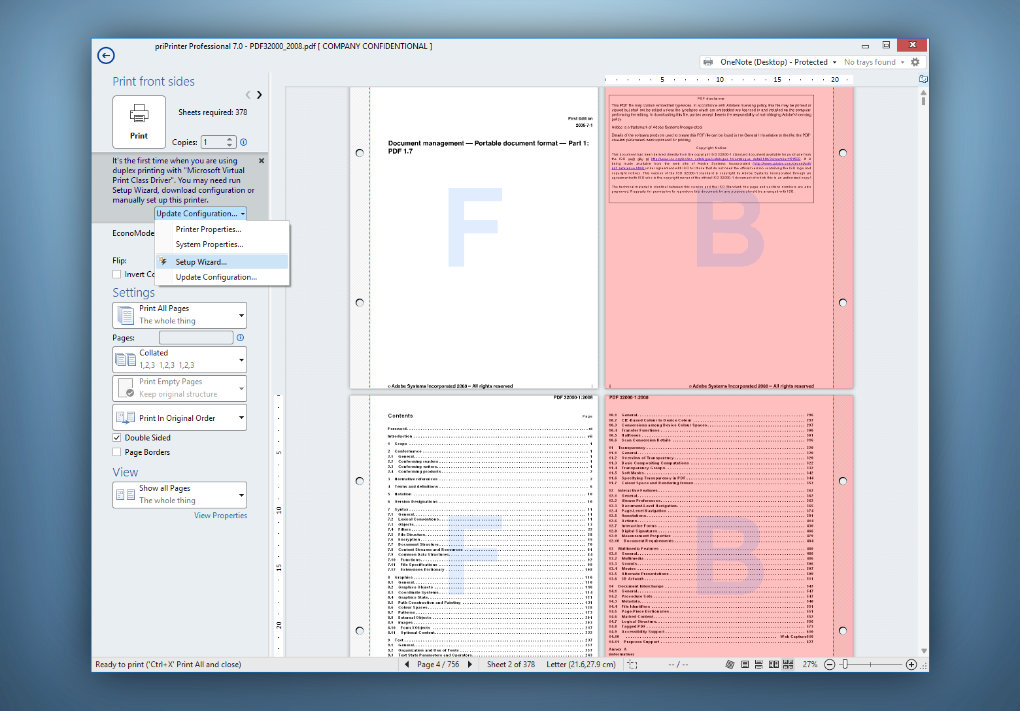Open the Collated dropdown
Image resolution: width=1020 pixels, height=711 pixels.
click(x=179, y=359)
